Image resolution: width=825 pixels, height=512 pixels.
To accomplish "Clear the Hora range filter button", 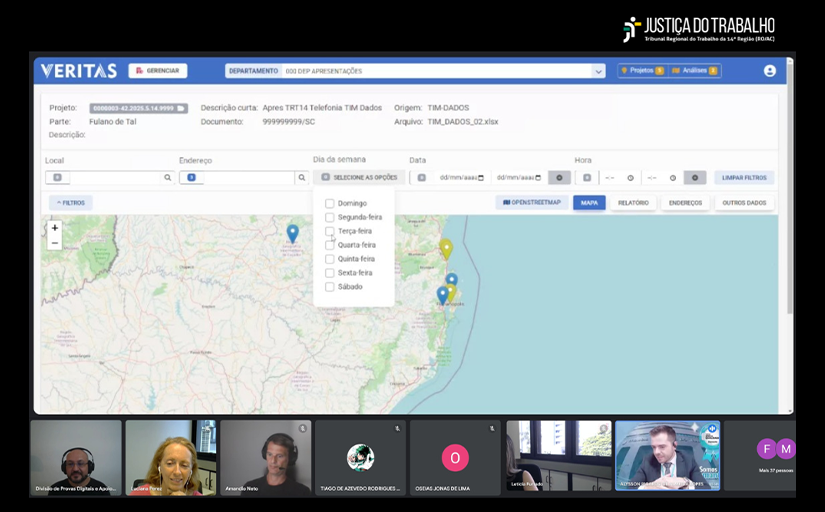I will pyautogui.click(x=695, y=178).
